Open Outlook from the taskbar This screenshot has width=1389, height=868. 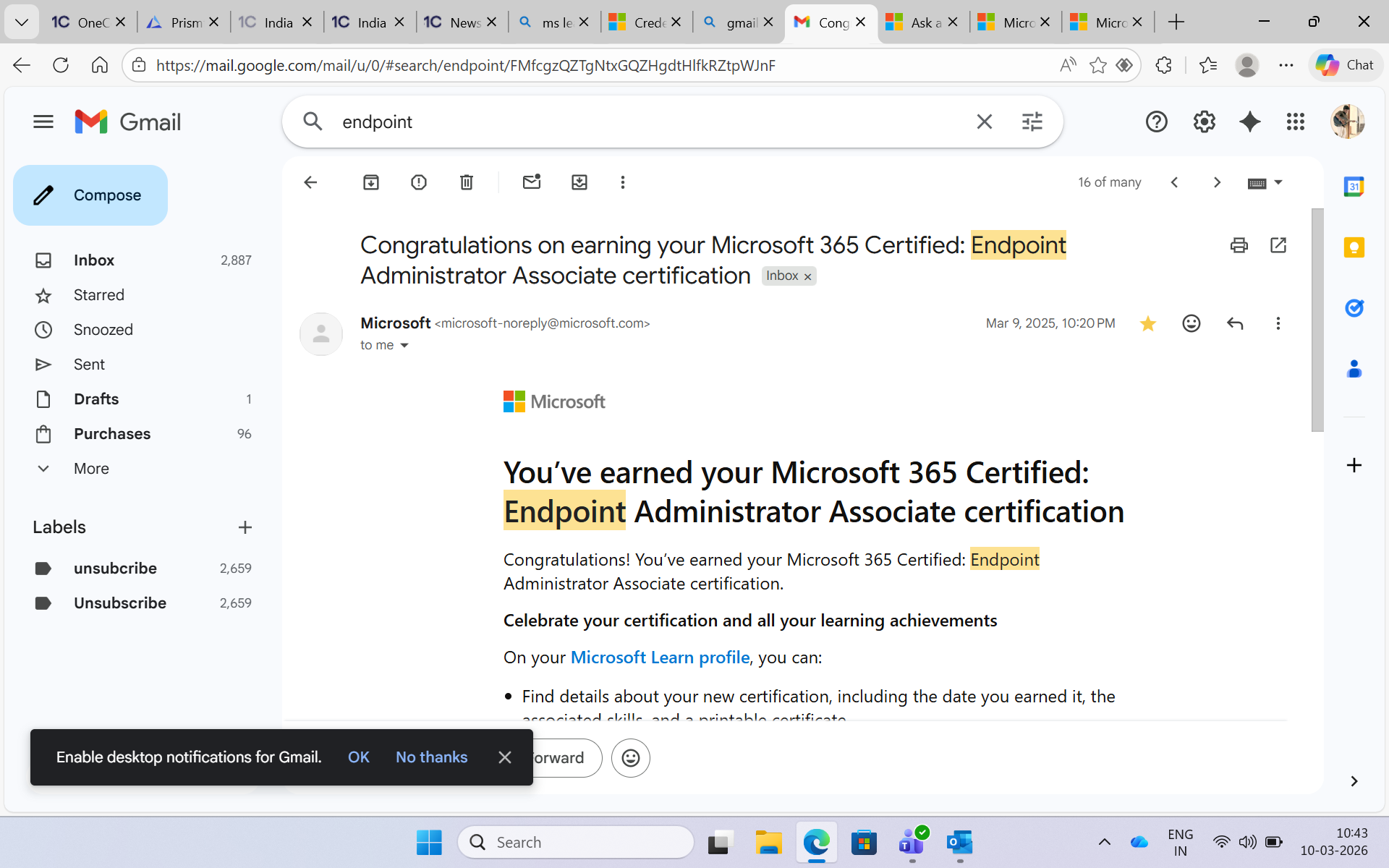click(960, 842)
